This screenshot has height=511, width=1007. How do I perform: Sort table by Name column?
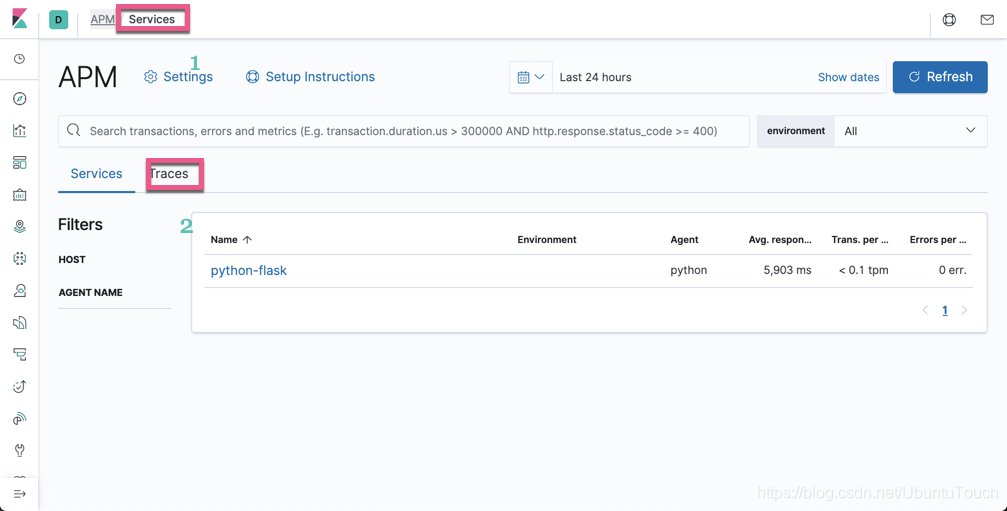pyautogui.click(x=231, y=239)
